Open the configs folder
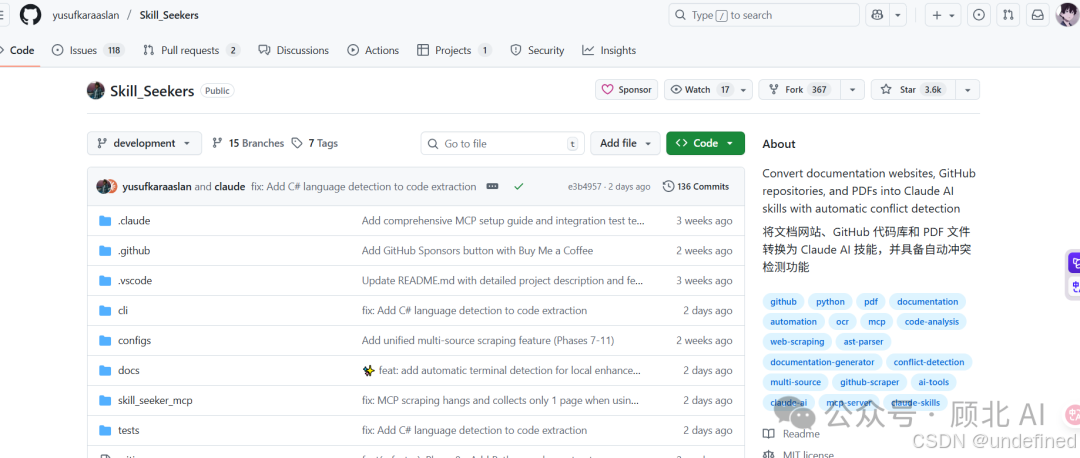 pos(134,340)
